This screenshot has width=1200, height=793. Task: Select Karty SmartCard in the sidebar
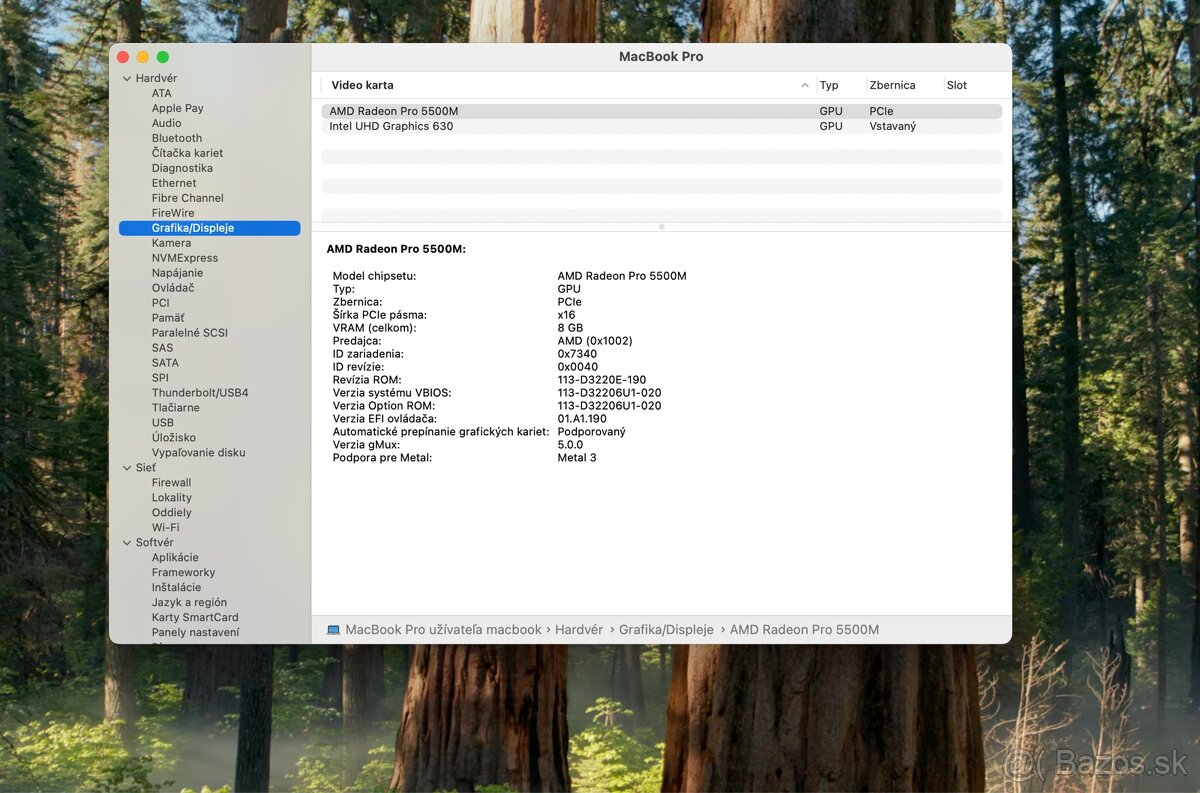tap(195, 618)
